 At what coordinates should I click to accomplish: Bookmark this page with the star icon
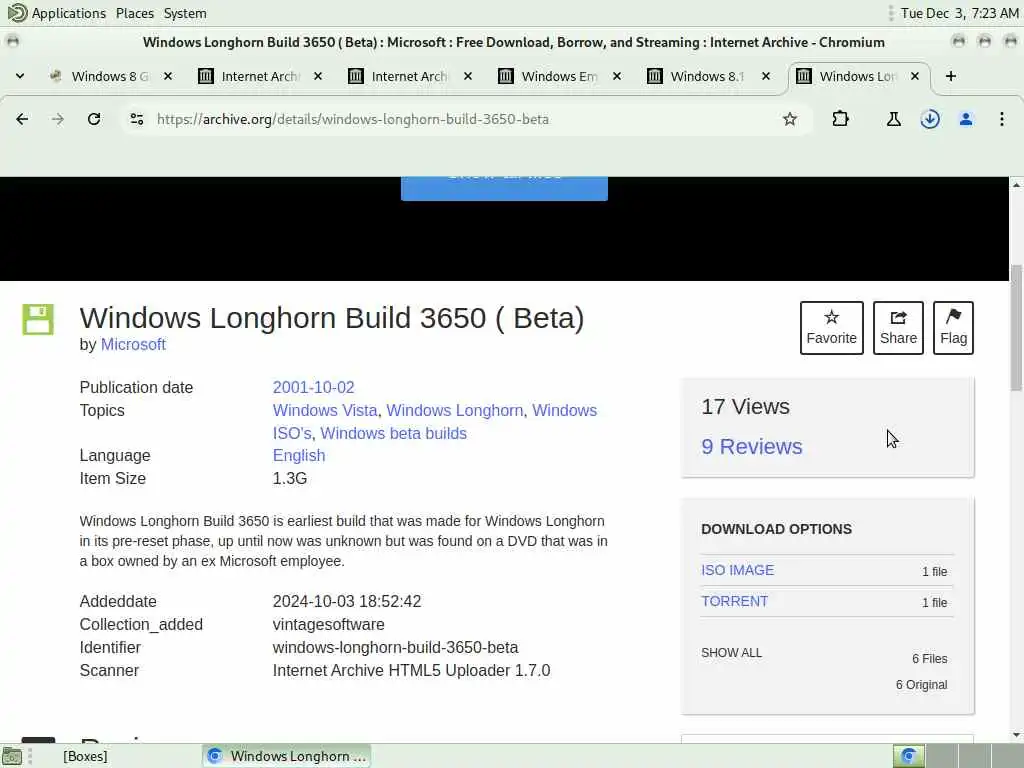point(790,119)
